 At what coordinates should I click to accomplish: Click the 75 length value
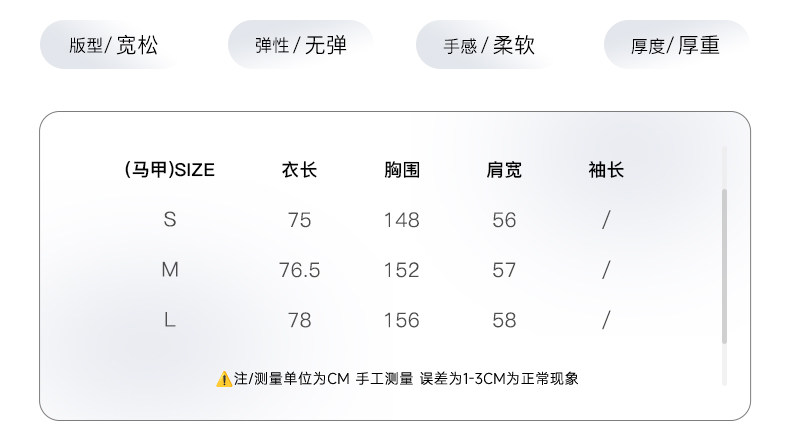point(299,220)
